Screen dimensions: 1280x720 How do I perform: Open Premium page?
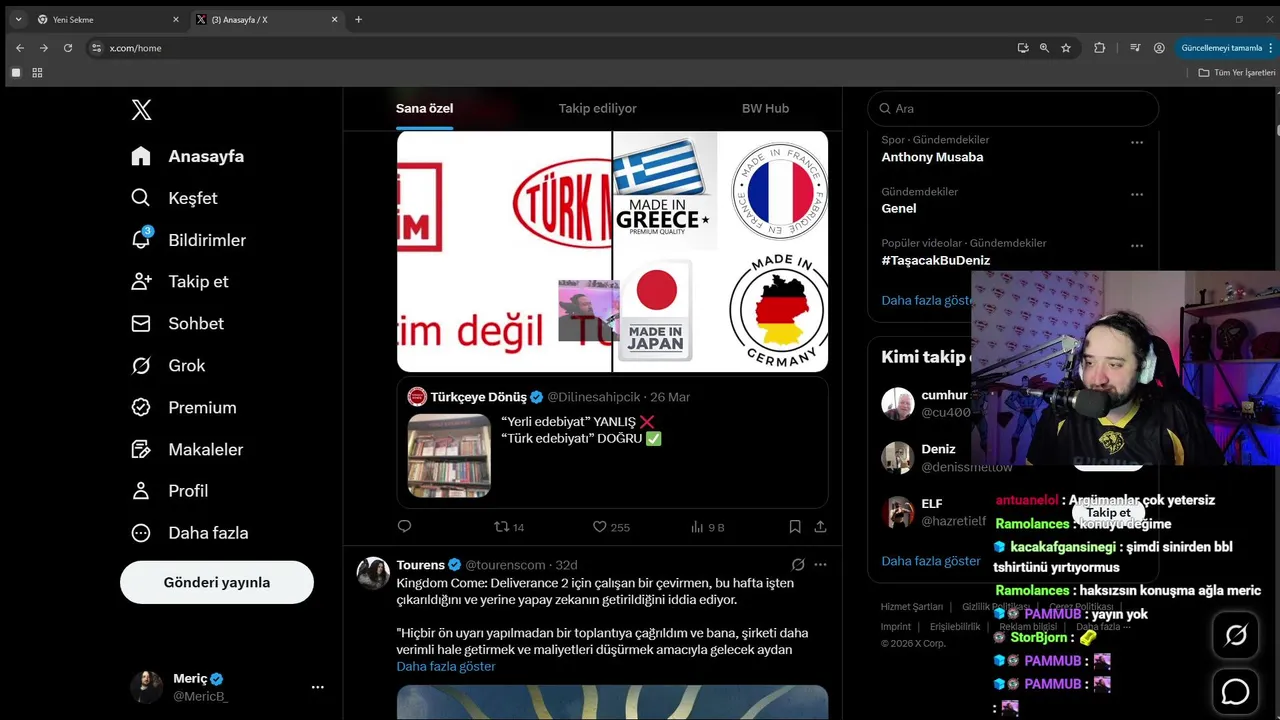click(184, 408)
